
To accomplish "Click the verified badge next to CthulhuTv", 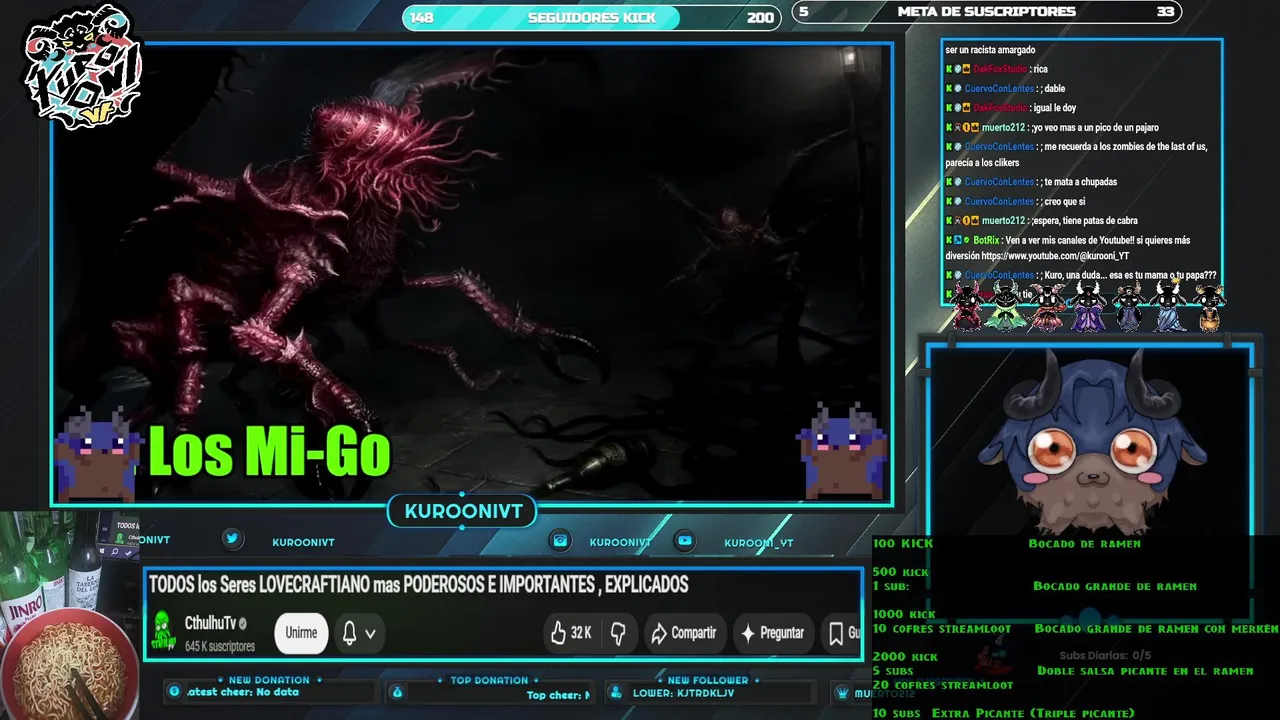I will tap(243, 623).
